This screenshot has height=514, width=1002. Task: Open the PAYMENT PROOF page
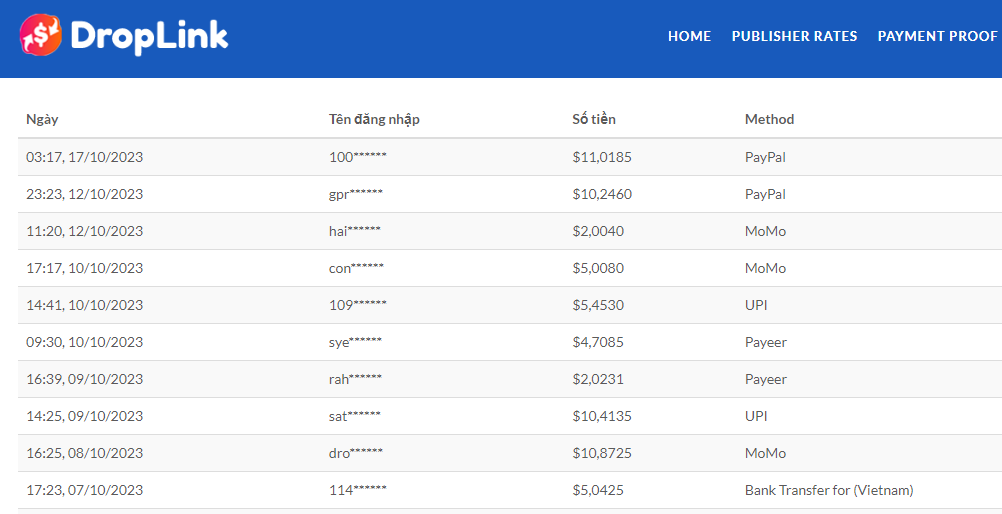tap(937, 36)
